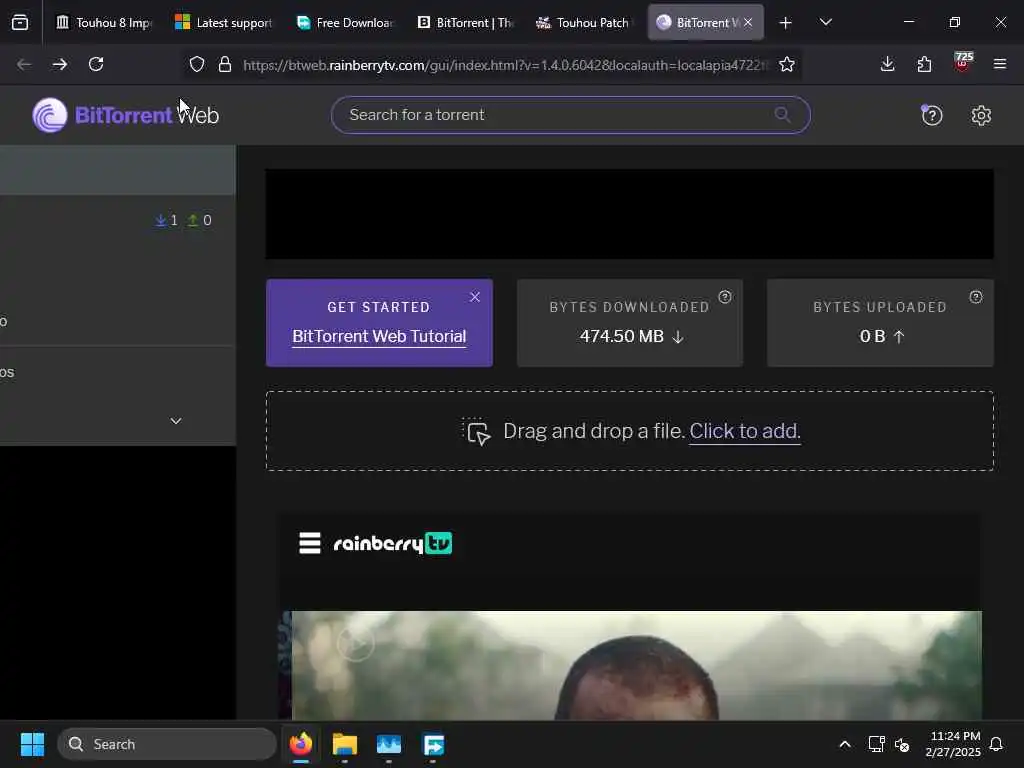Go back in browser history

(x=24, y=64)
